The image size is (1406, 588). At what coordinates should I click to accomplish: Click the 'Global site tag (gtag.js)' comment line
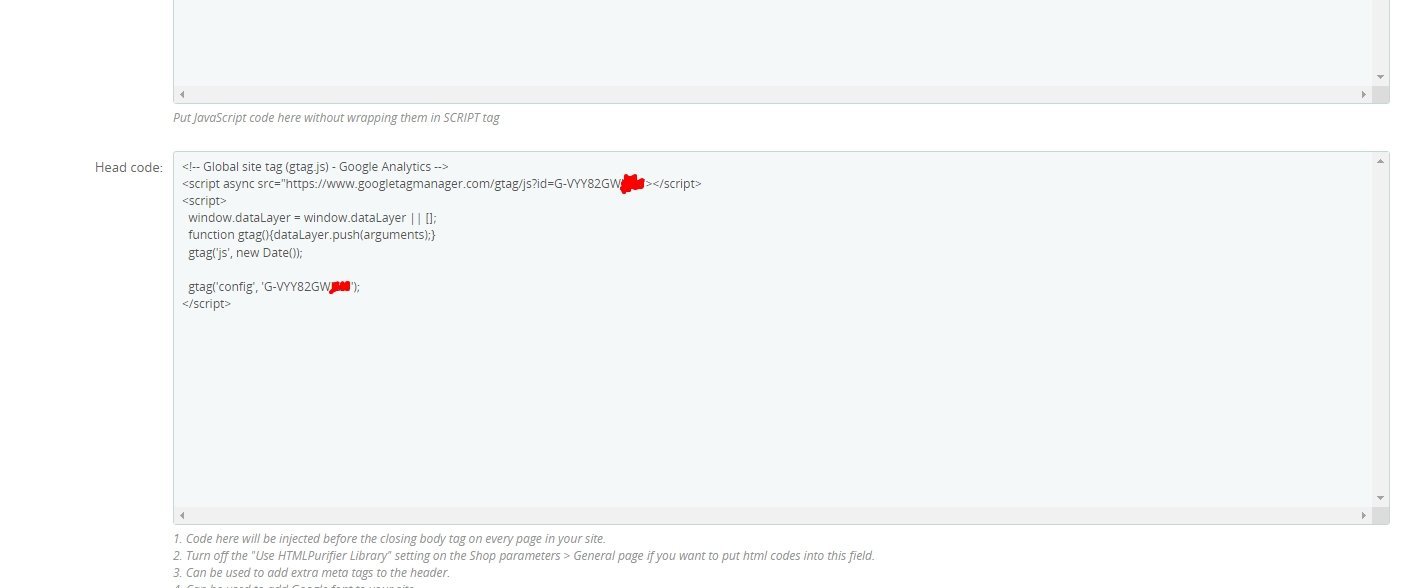(x=315, y=167)
